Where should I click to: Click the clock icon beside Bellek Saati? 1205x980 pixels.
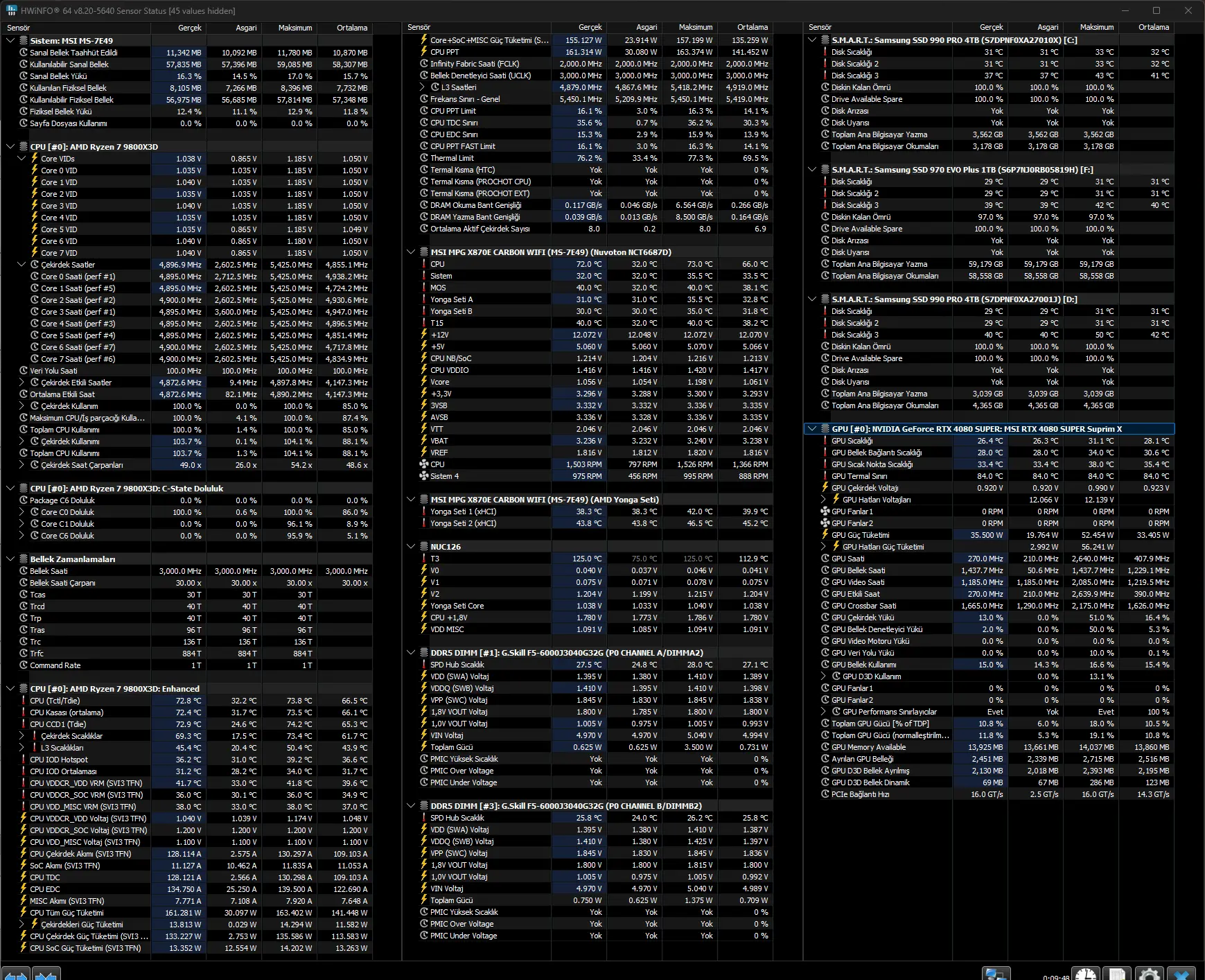[x=24, y=571]
